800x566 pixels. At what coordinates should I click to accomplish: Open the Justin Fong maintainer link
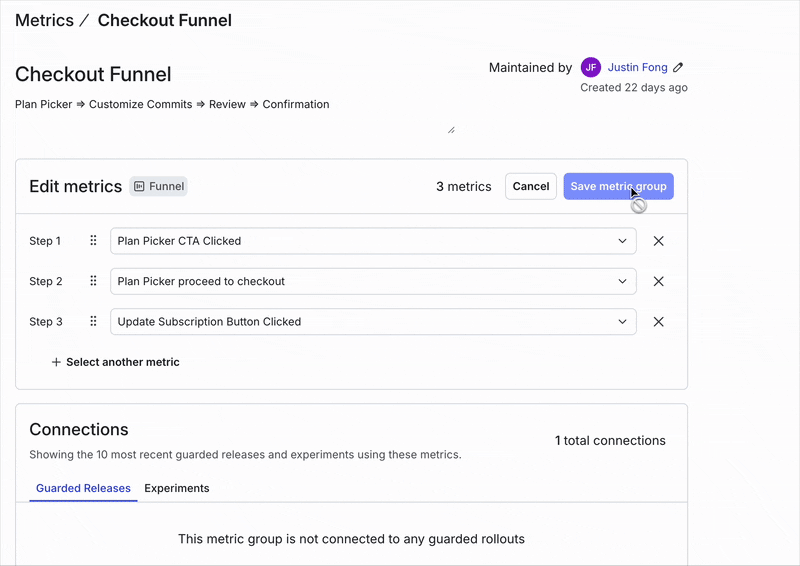pyautogui.click(x=637, y=68)
